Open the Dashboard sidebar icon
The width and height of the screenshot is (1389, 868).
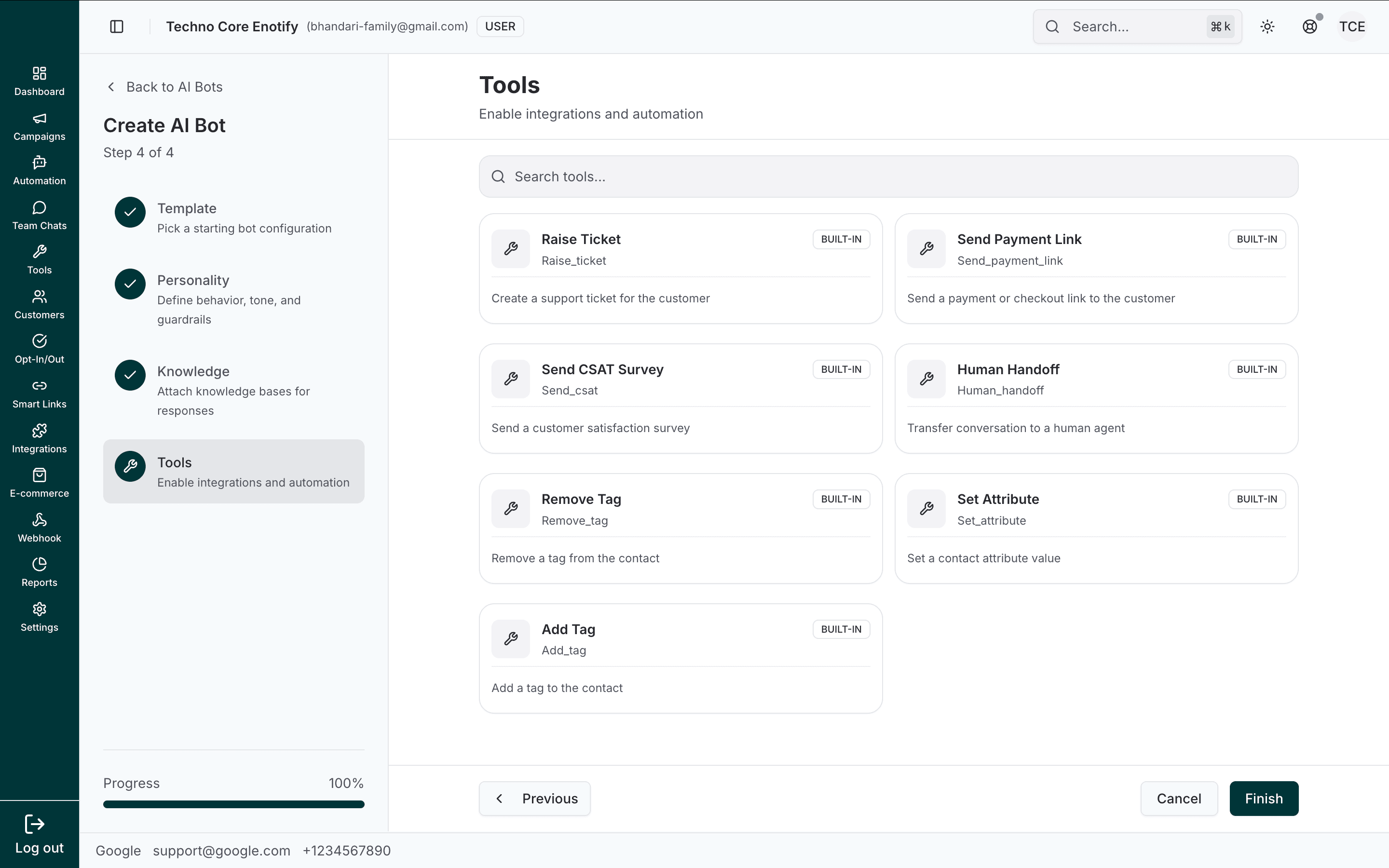39,73
